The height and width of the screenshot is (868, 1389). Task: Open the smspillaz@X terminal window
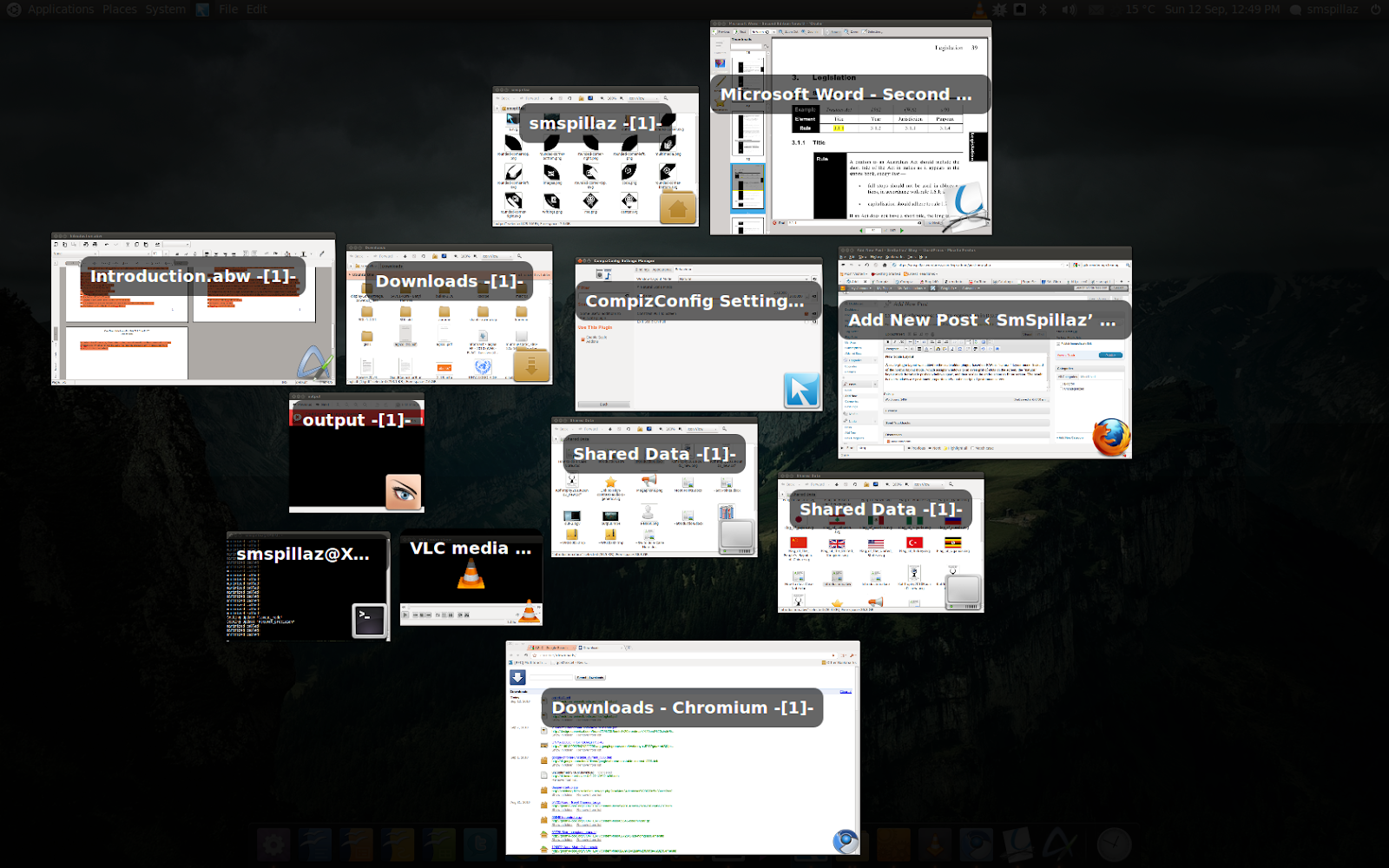pos(308,586)
